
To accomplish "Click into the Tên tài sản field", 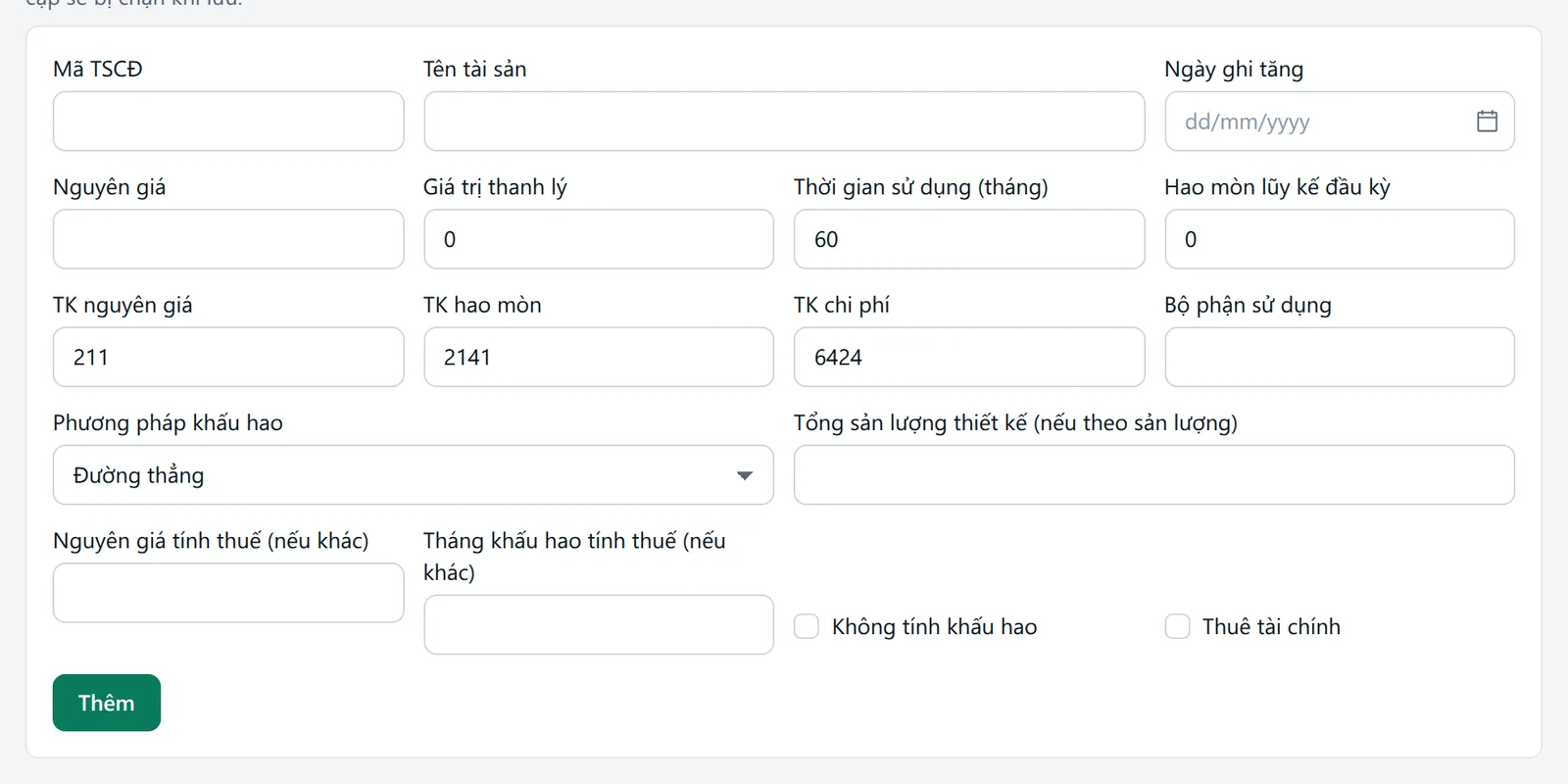I will pos(784,122).
